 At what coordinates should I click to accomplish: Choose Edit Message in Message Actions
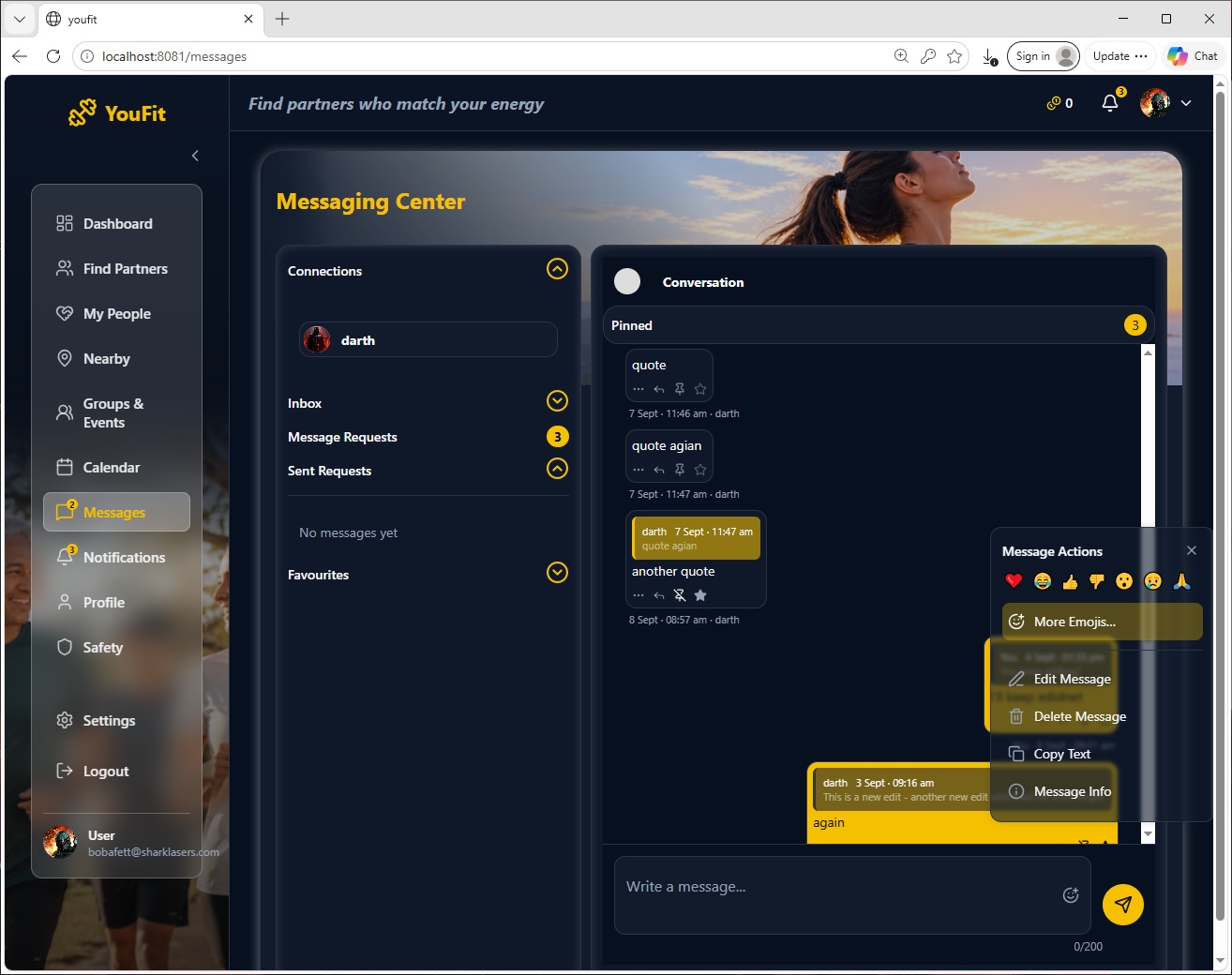click(x=1103, y=679)
